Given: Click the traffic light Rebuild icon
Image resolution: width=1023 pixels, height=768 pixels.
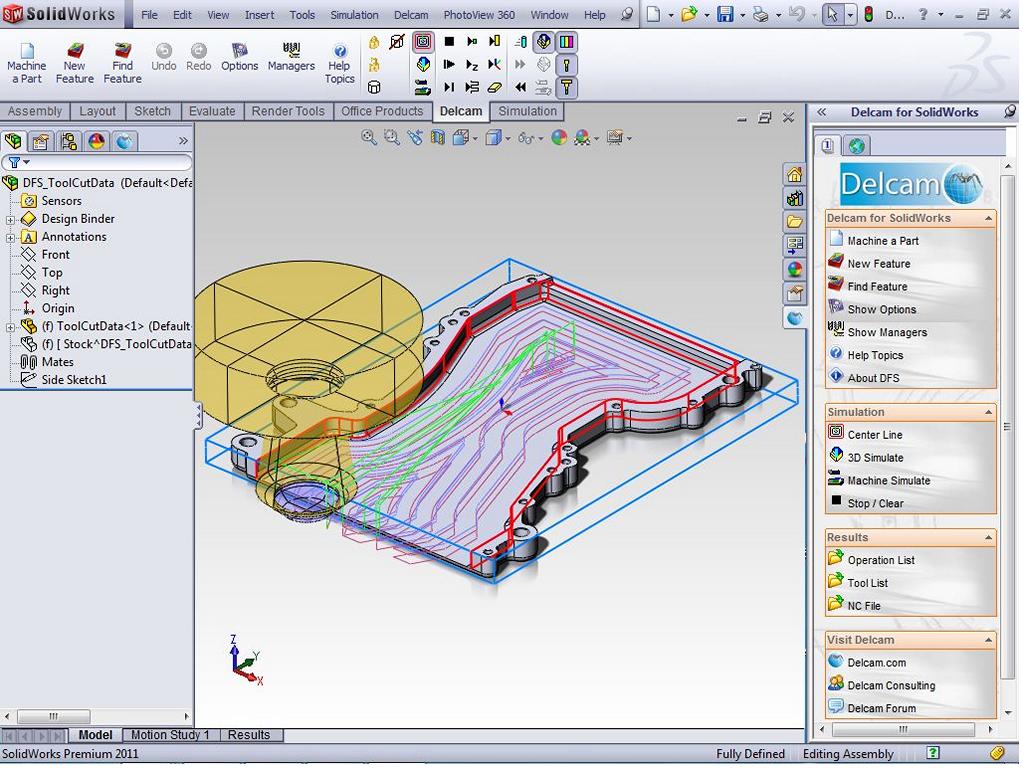Looking at the screenshot, I should [868, 14].
